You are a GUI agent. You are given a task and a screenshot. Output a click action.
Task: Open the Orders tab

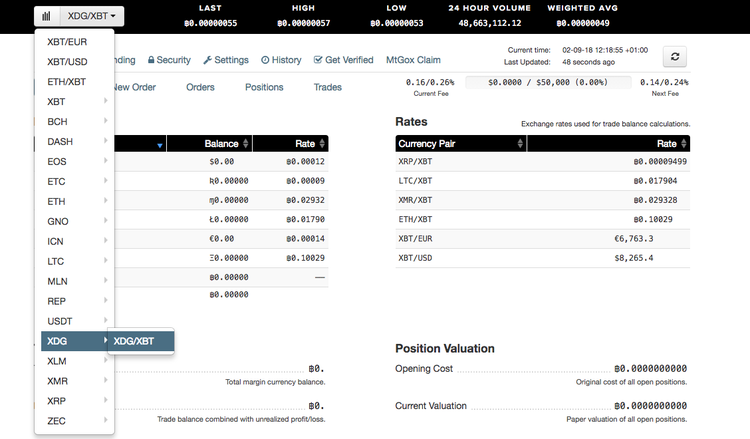[x=200, y=87]
